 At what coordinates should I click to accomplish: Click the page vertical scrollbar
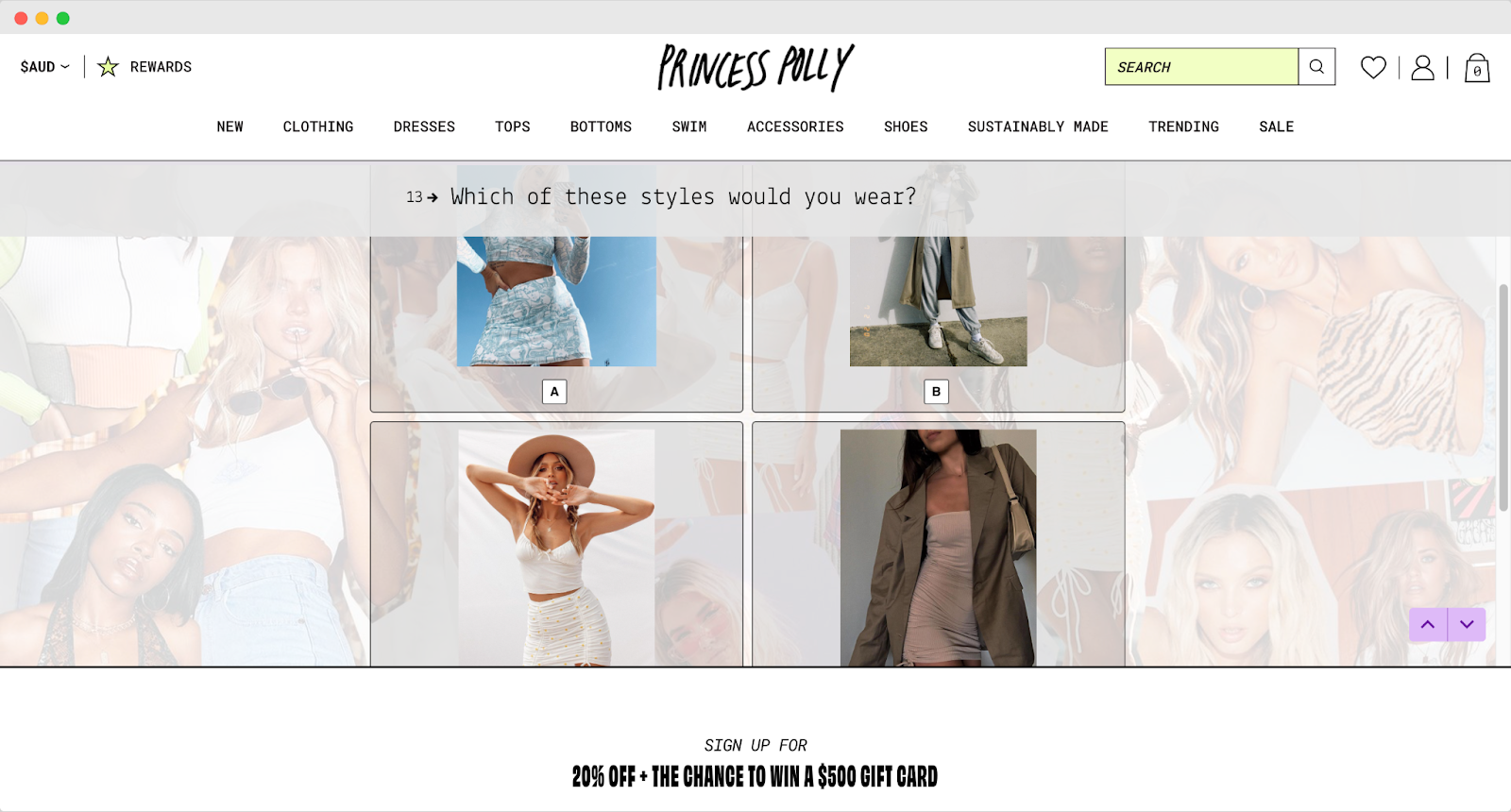pyautogui.click(x=1503, y=397)
